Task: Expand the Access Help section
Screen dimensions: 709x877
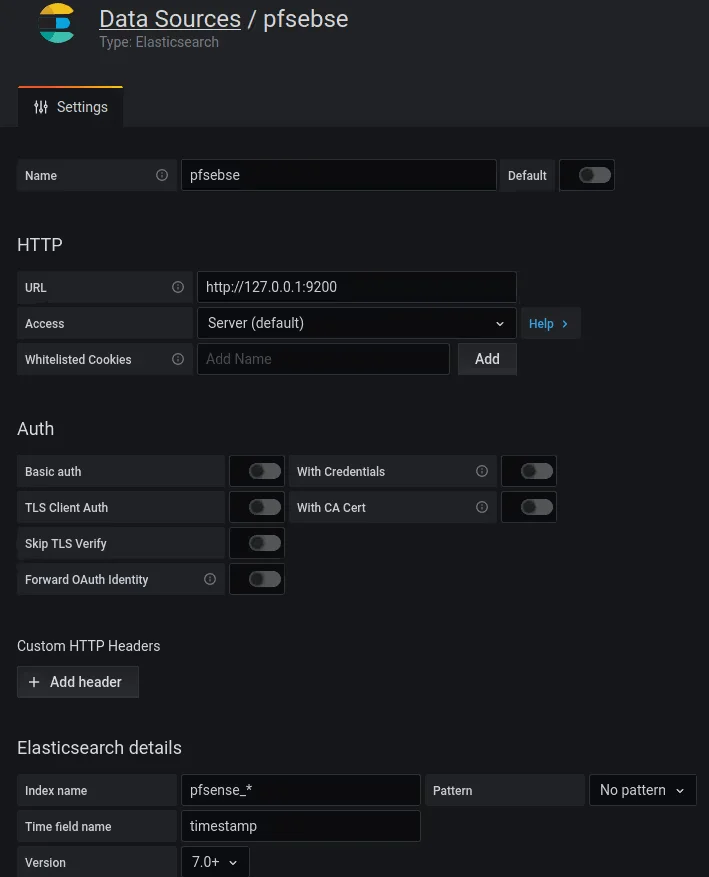Action: [x=549, y=323]
